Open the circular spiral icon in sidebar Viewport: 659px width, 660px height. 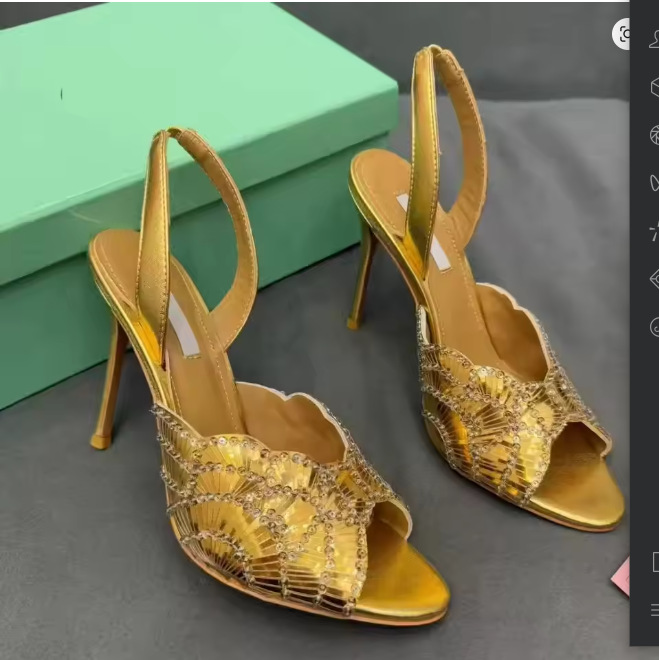click(x=654, y=327)
